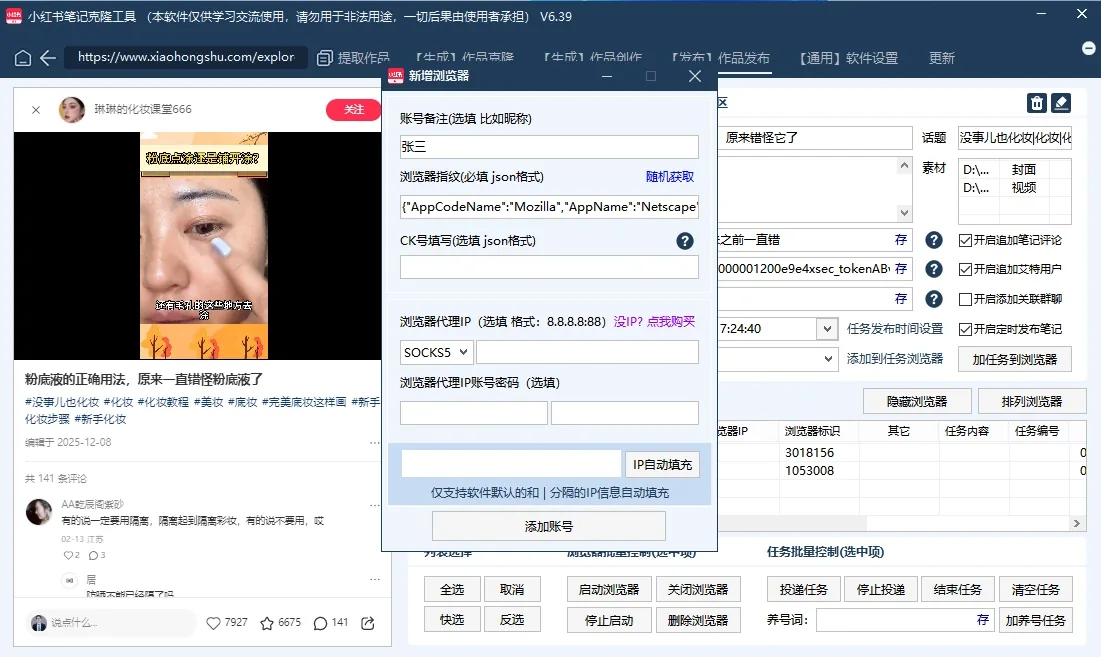1101x657 pixels.
Task: Click scroll up arrow of title text area
Action: coord(904,166)
